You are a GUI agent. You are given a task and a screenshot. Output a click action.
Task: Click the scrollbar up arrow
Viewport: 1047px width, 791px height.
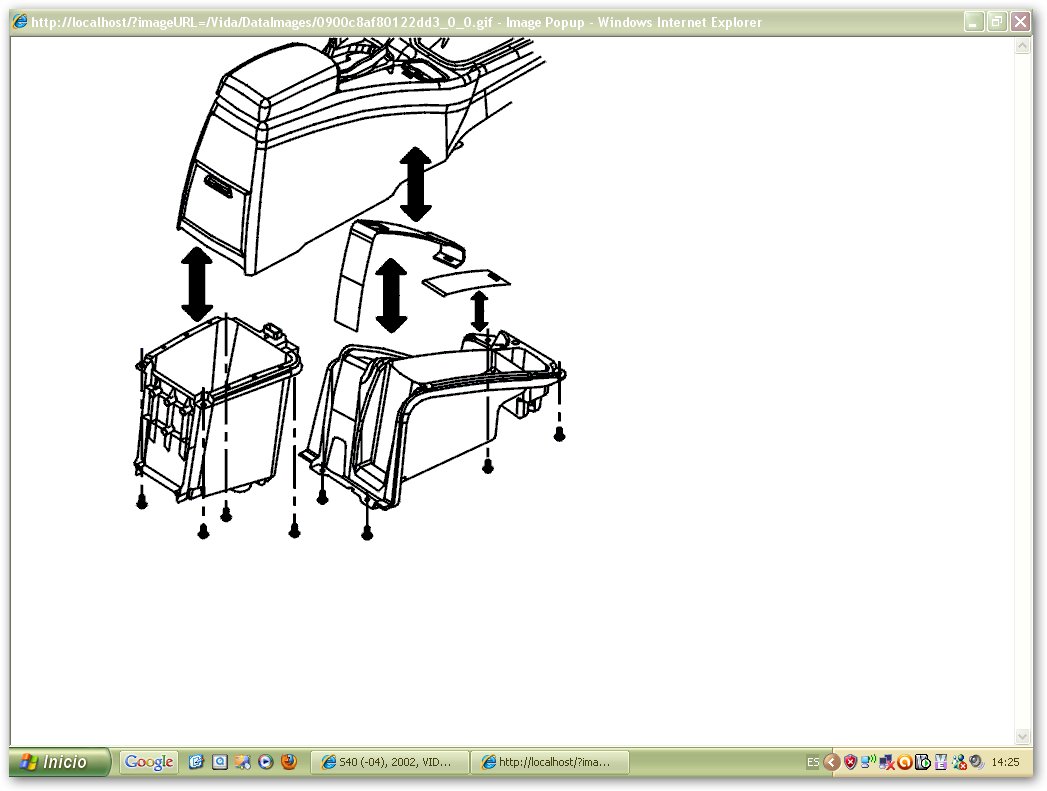point(1022,46)
